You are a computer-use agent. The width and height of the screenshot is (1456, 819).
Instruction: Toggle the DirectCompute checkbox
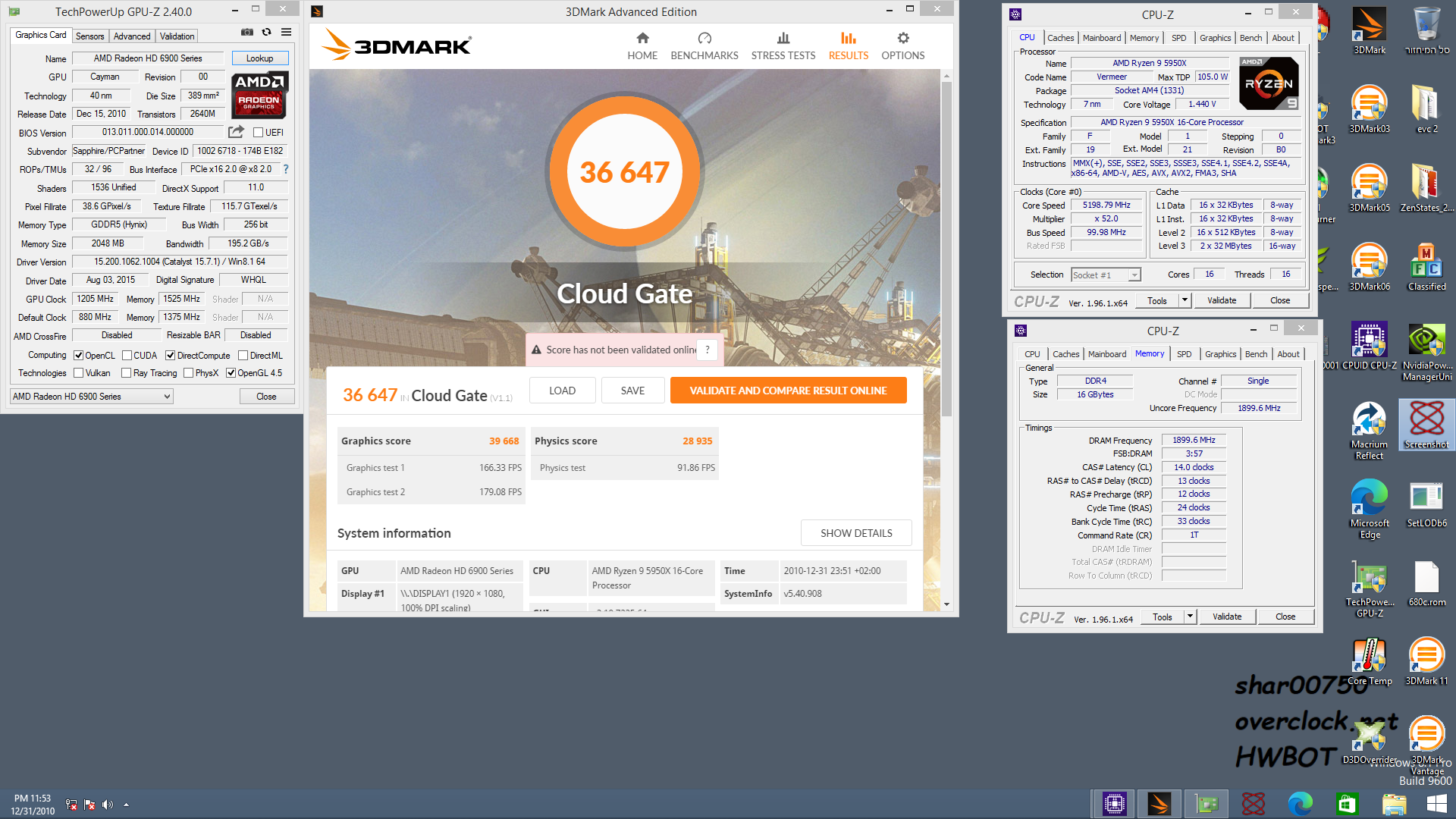(171, 356)
